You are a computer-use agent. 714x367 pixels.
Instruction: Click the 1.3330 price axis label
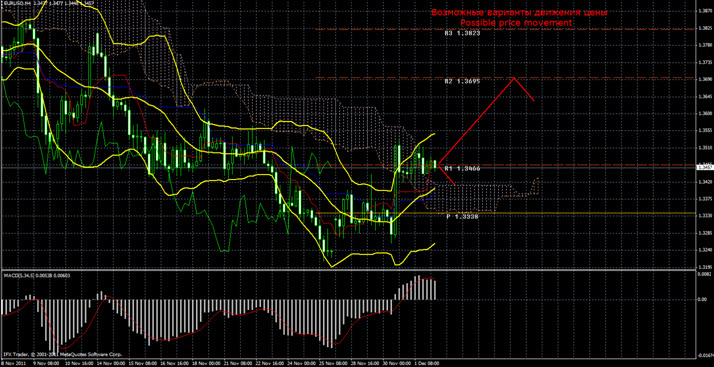coord(704,216)
